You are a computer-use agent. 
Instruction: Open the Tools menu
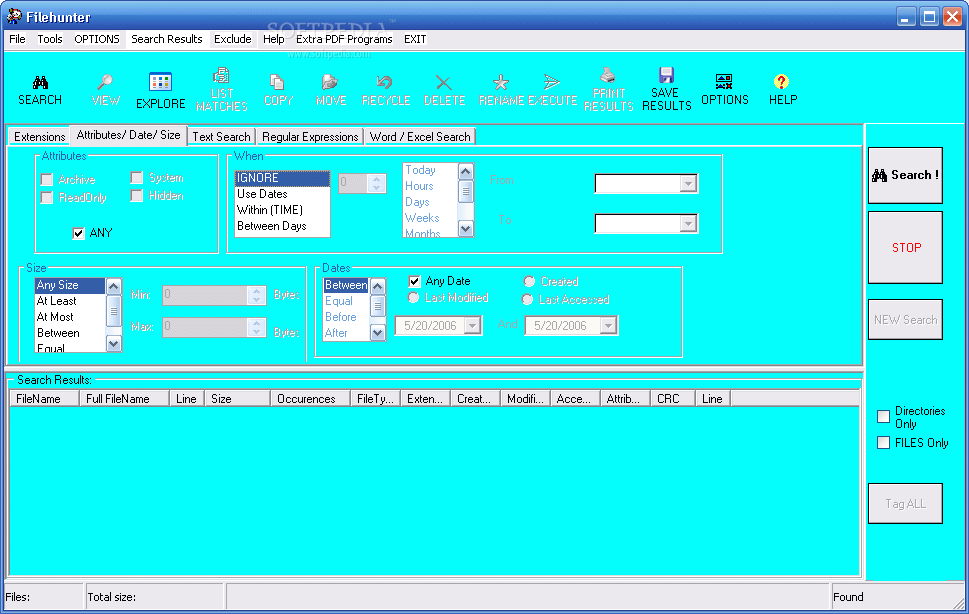[49, 39]
